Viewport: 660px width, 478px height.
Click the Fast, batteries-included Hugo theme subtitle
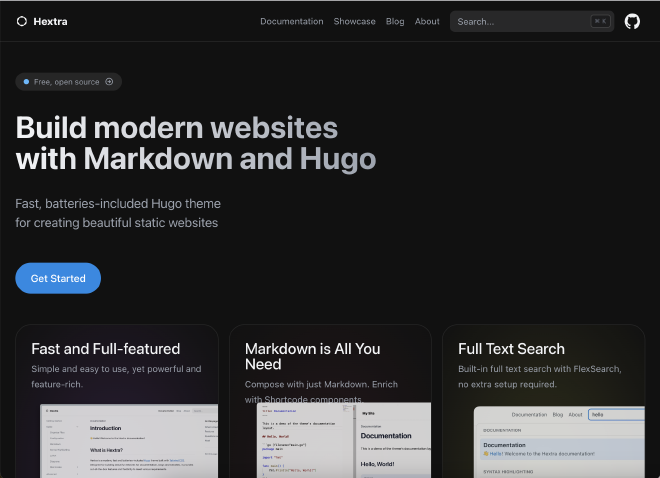(118, 213)
